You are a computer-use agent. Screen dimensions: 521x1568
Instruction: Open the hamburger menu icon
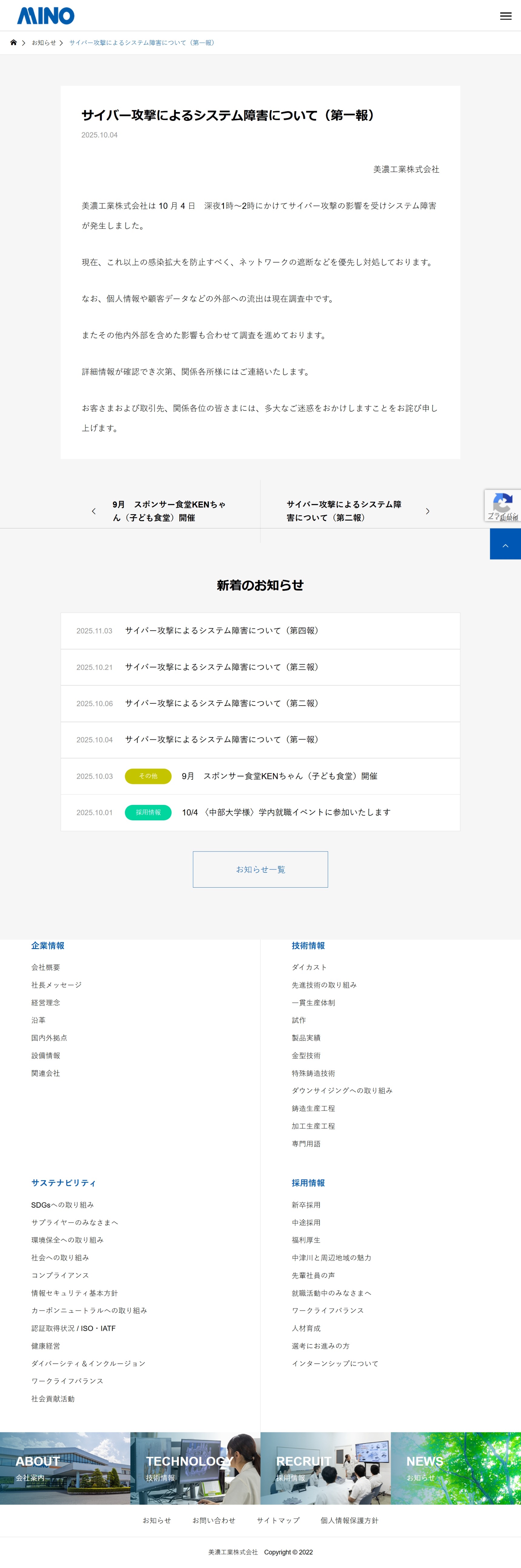tap(505, 16)
